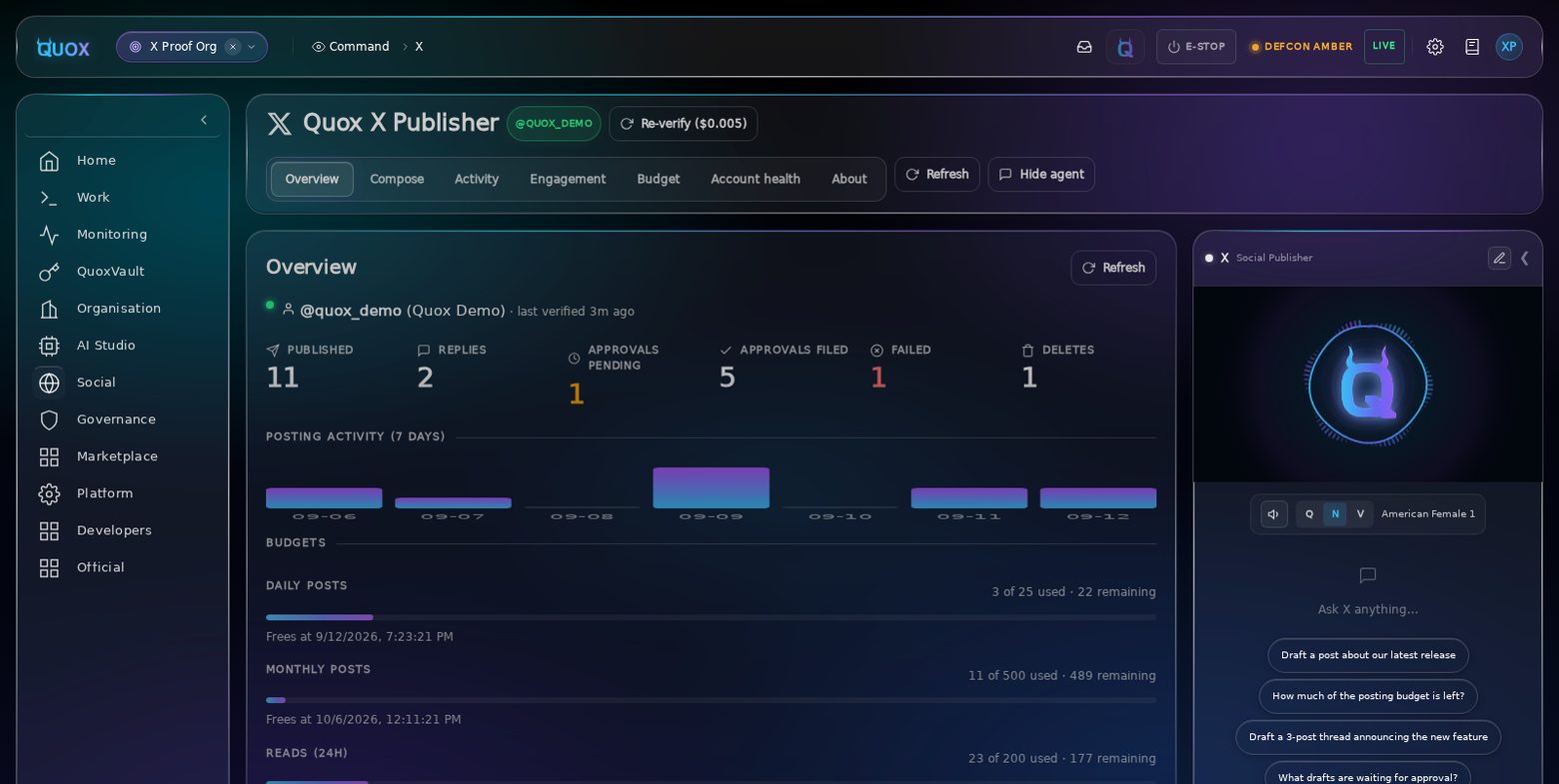Open the QuoxVault key icon
The height and width of the screenshot is (784, 1559).
click(49, 272)
